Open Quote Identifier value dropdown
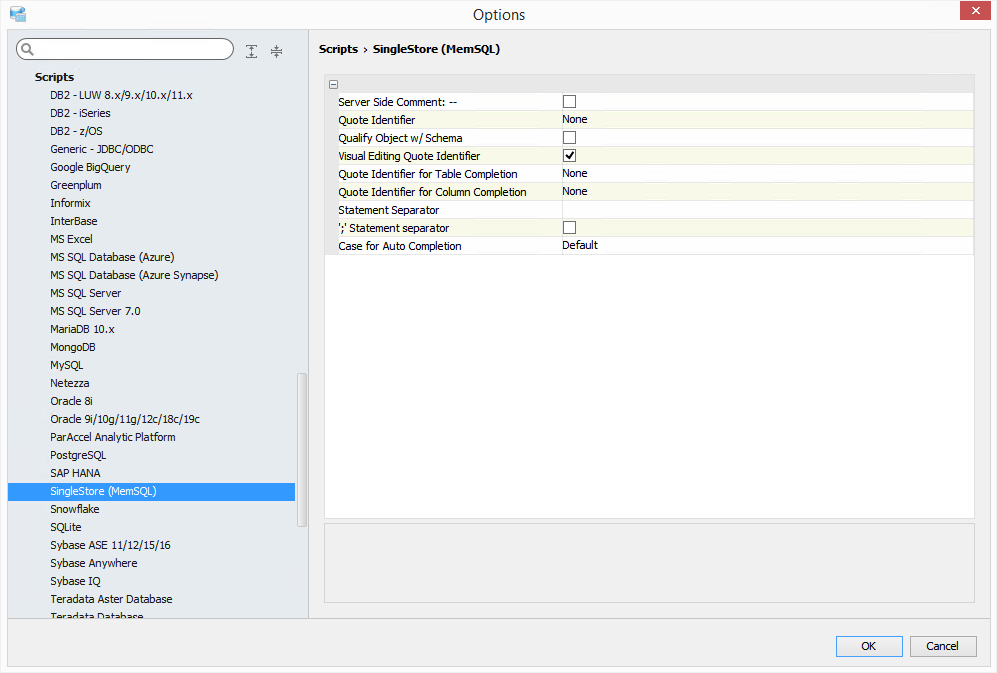Viewport: 997px width, 673px height. pyautogui.click(x=766, y=120)
